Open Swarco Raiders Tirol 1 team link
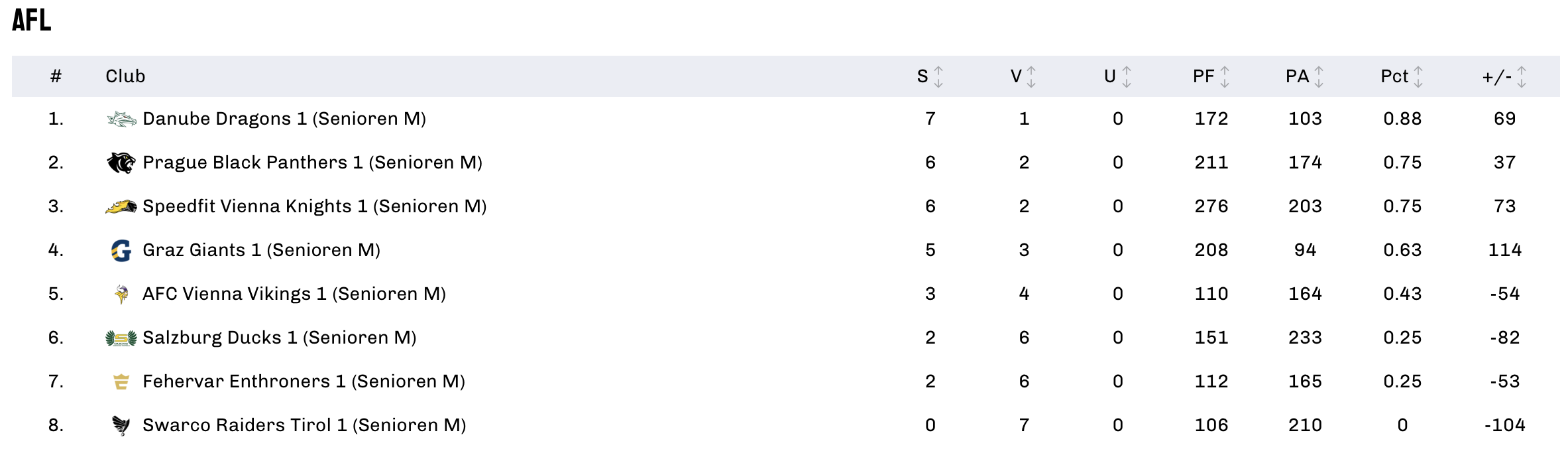1568x467 pixels. pos(305,425)
